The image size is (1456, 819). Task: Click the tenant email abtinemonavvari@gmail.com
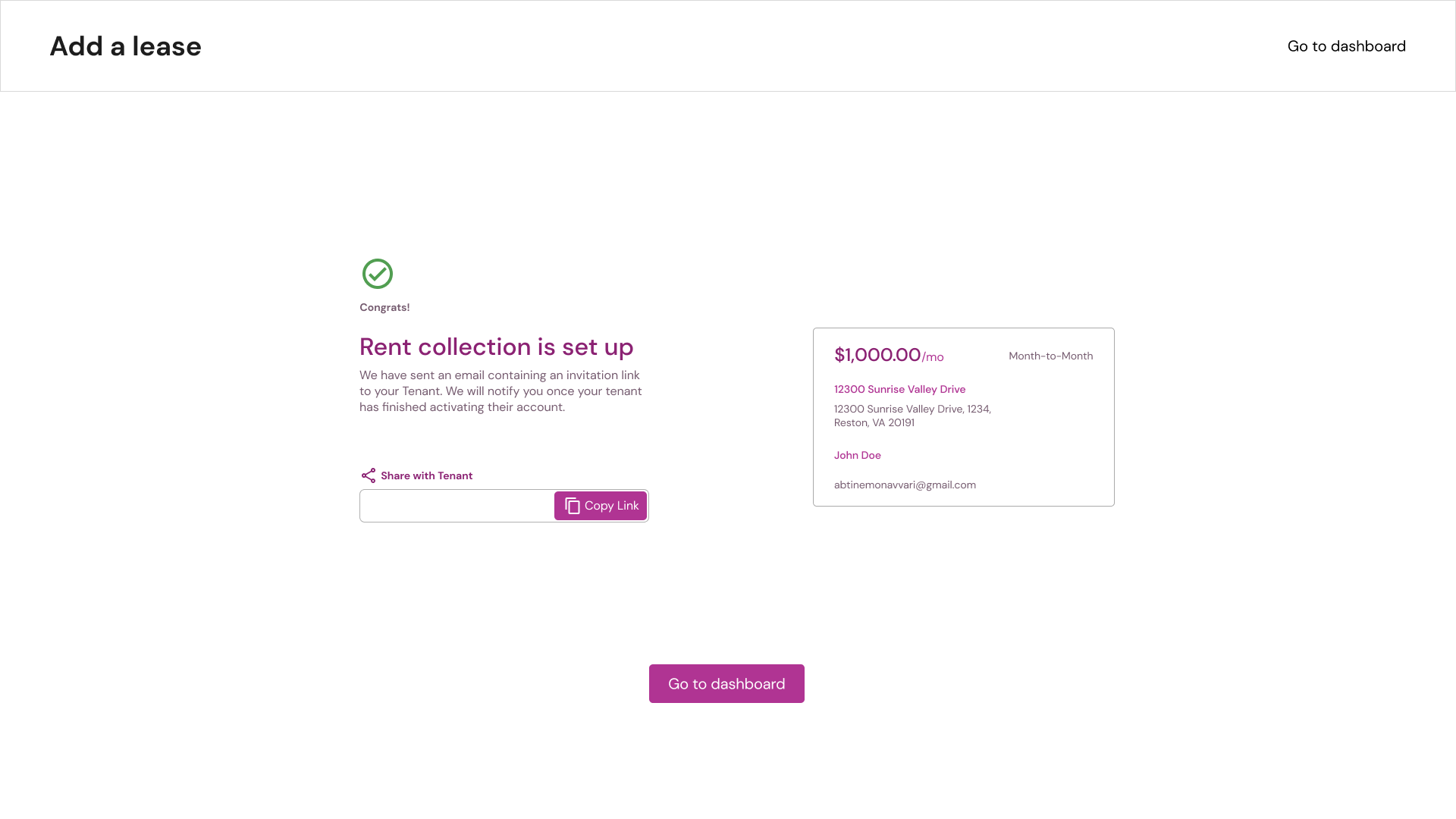[905, 485]
